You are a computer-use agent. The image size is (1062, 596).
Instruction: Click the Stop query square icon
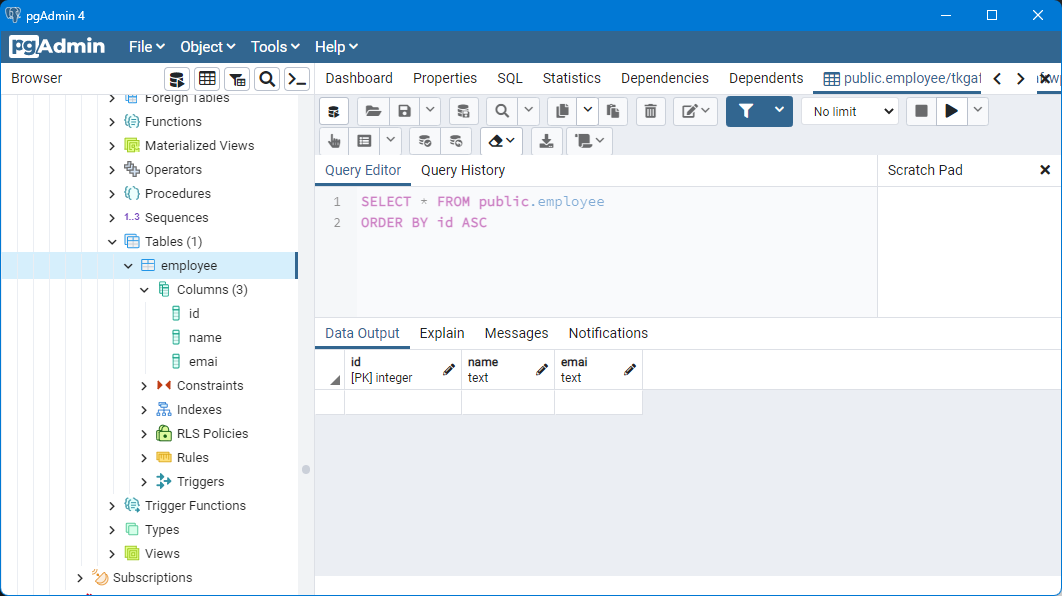(921, 111)
